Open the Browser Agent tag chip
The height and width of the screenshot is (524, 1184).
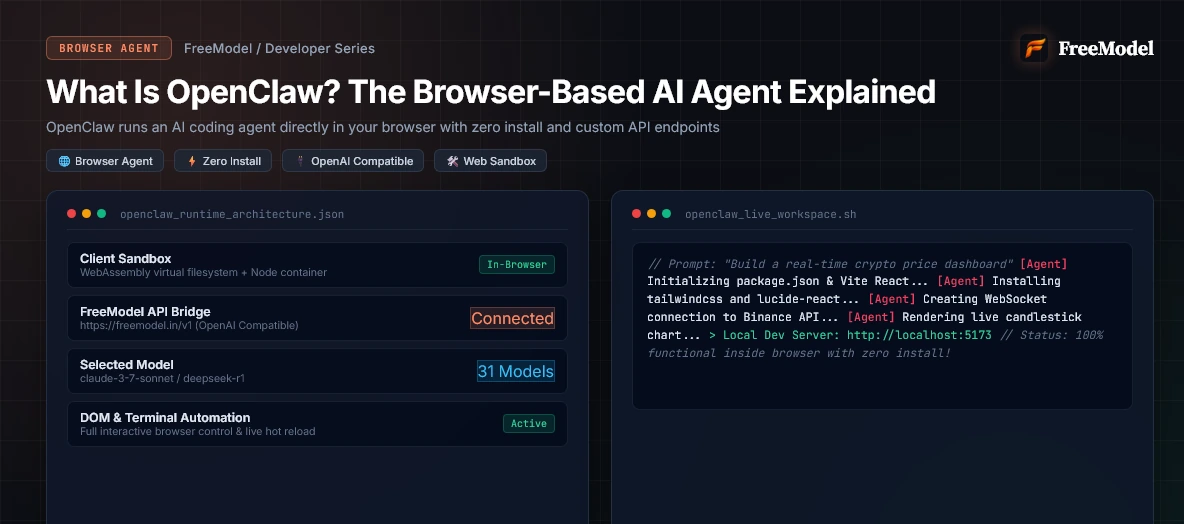[x=105, y=161]
